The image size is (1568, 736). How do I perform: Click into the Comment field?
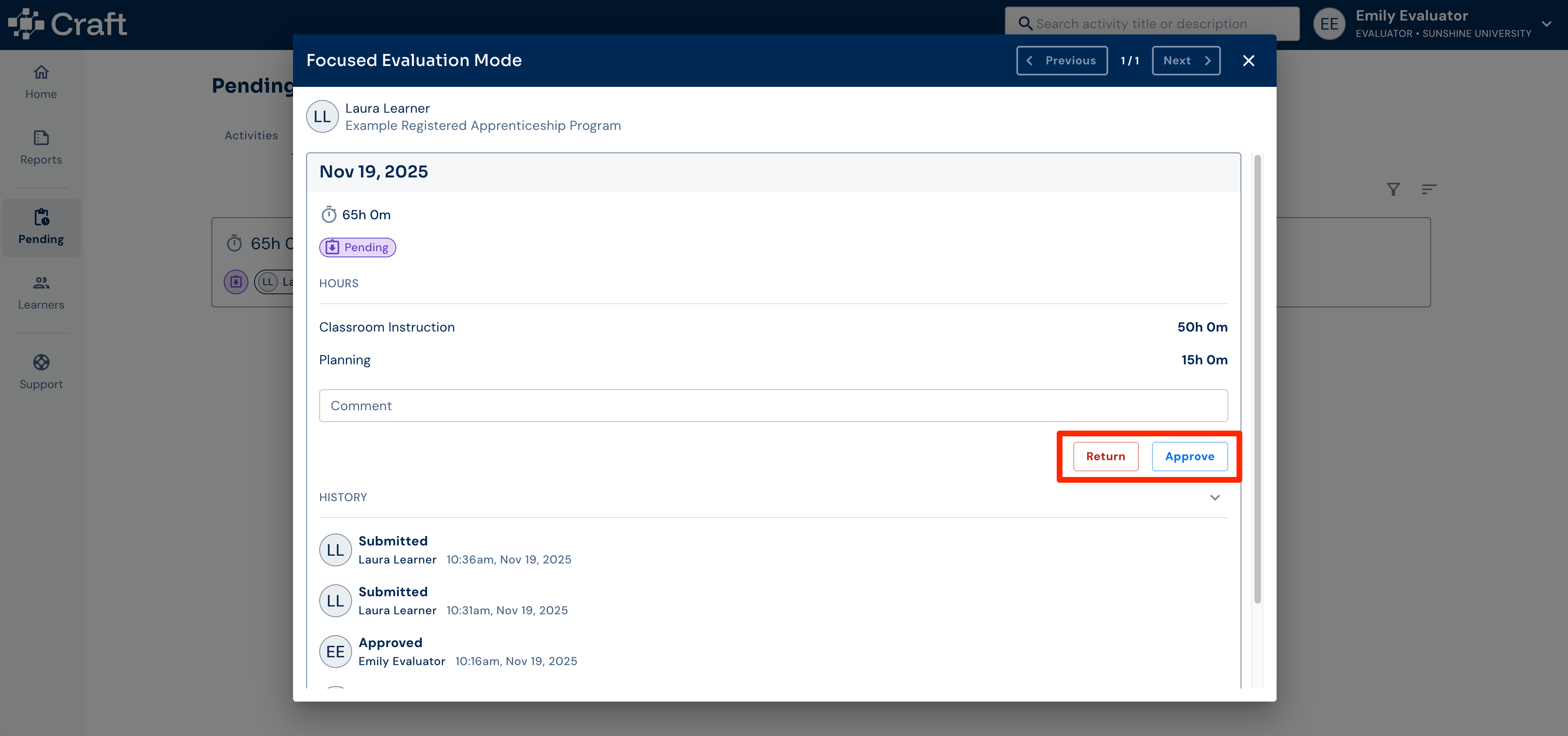coord(773,405)
